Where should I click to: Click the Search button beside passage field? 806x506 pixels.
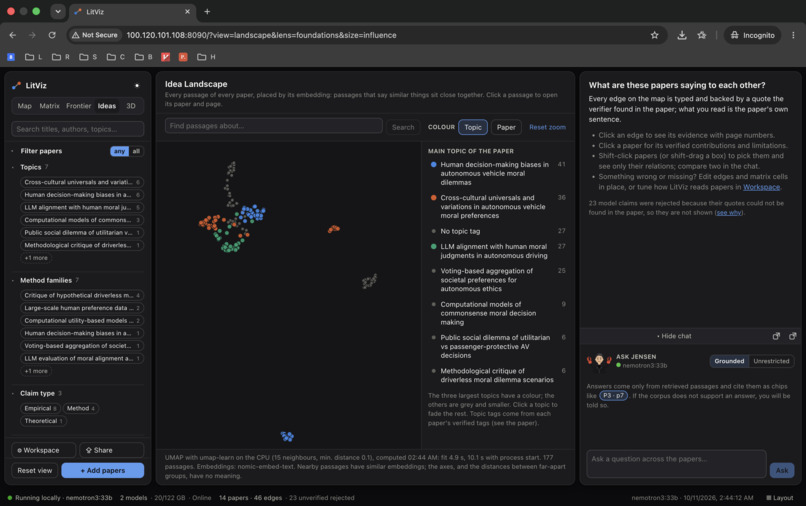click(403, 127)
